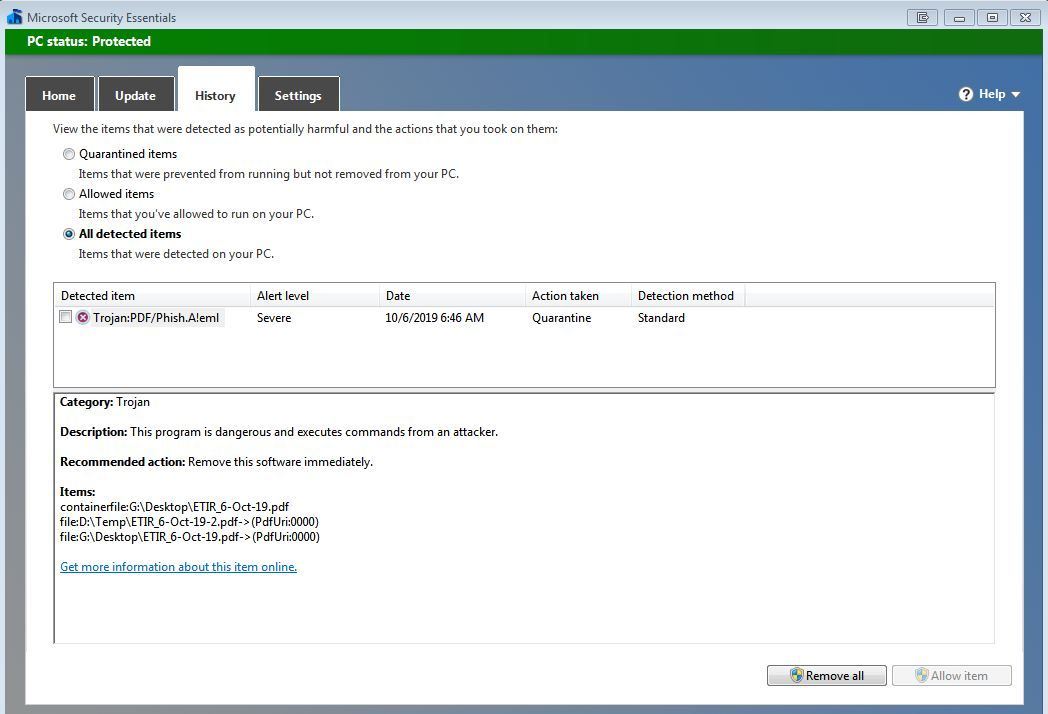Minimize the Security Essentials window
The width and height of the screenshot is (1048, 714).
pyautogui.click(x=959, y=17)
